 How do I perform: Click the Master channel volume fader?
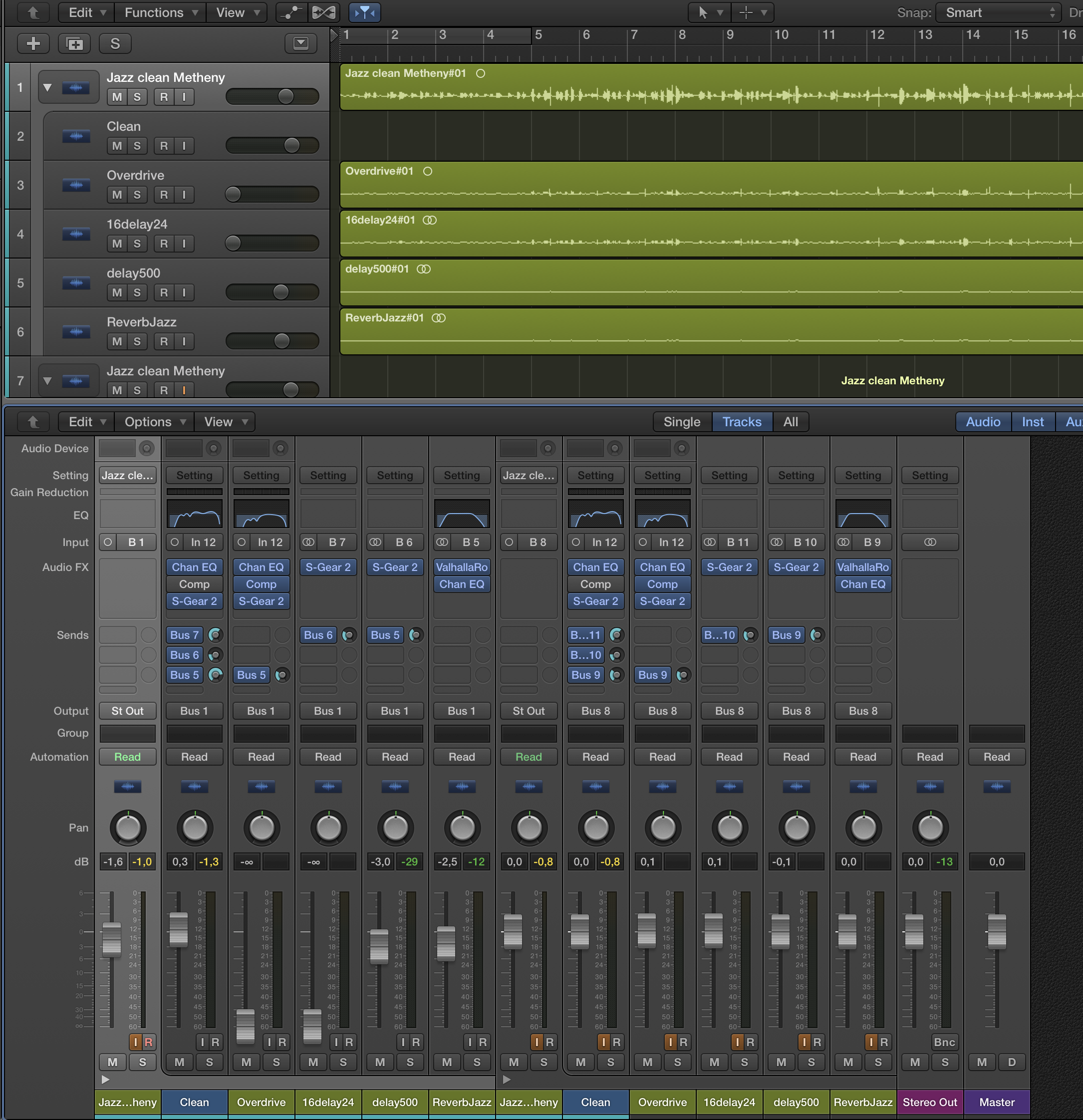point(997,931)
